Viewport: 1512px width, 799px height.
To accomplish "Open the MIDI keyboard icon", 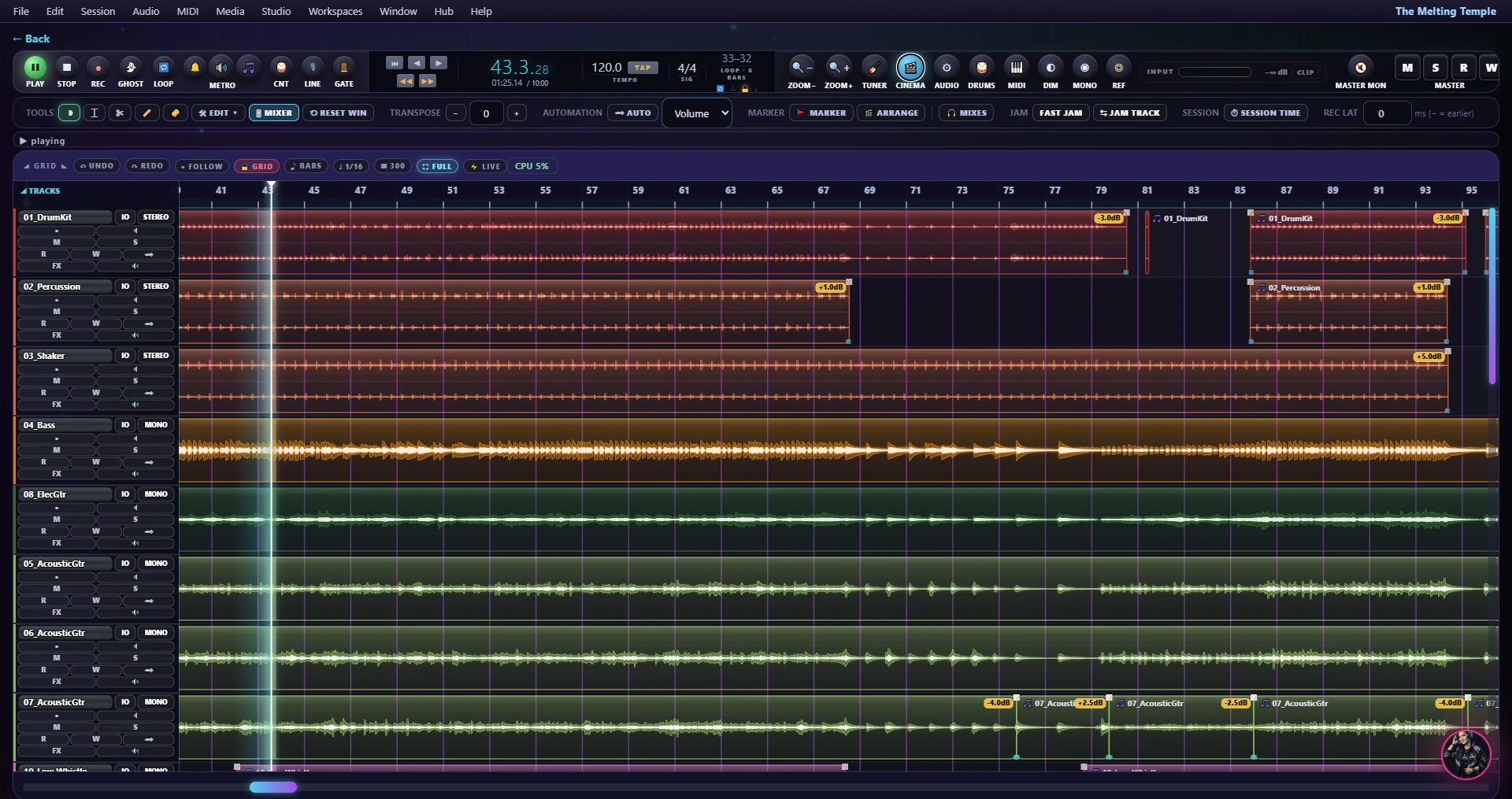I will coord(1017,68).
